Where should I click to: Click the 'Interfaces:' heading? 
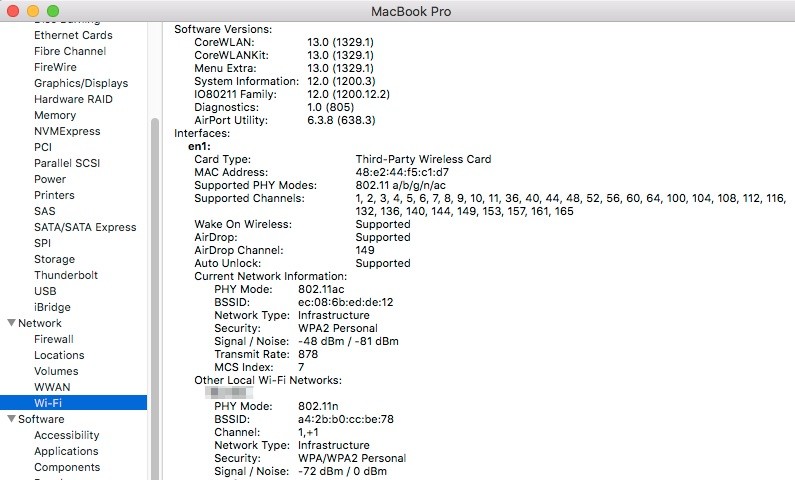tap(202, 133)
